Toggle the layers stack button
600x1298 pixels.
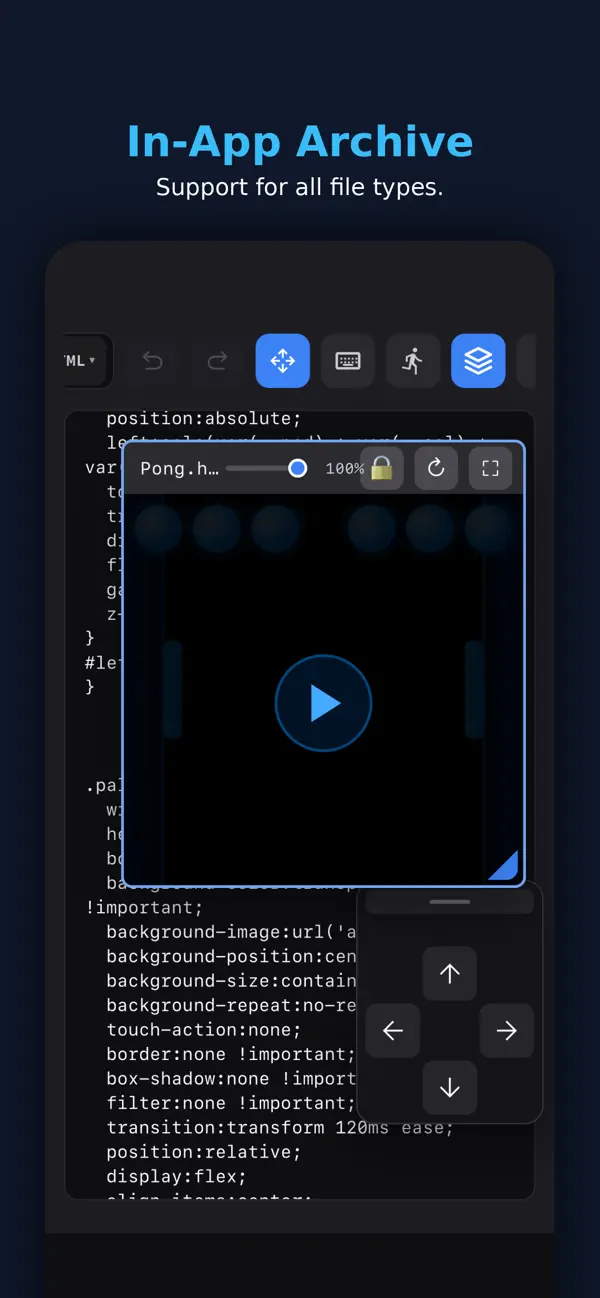point(478,361)
